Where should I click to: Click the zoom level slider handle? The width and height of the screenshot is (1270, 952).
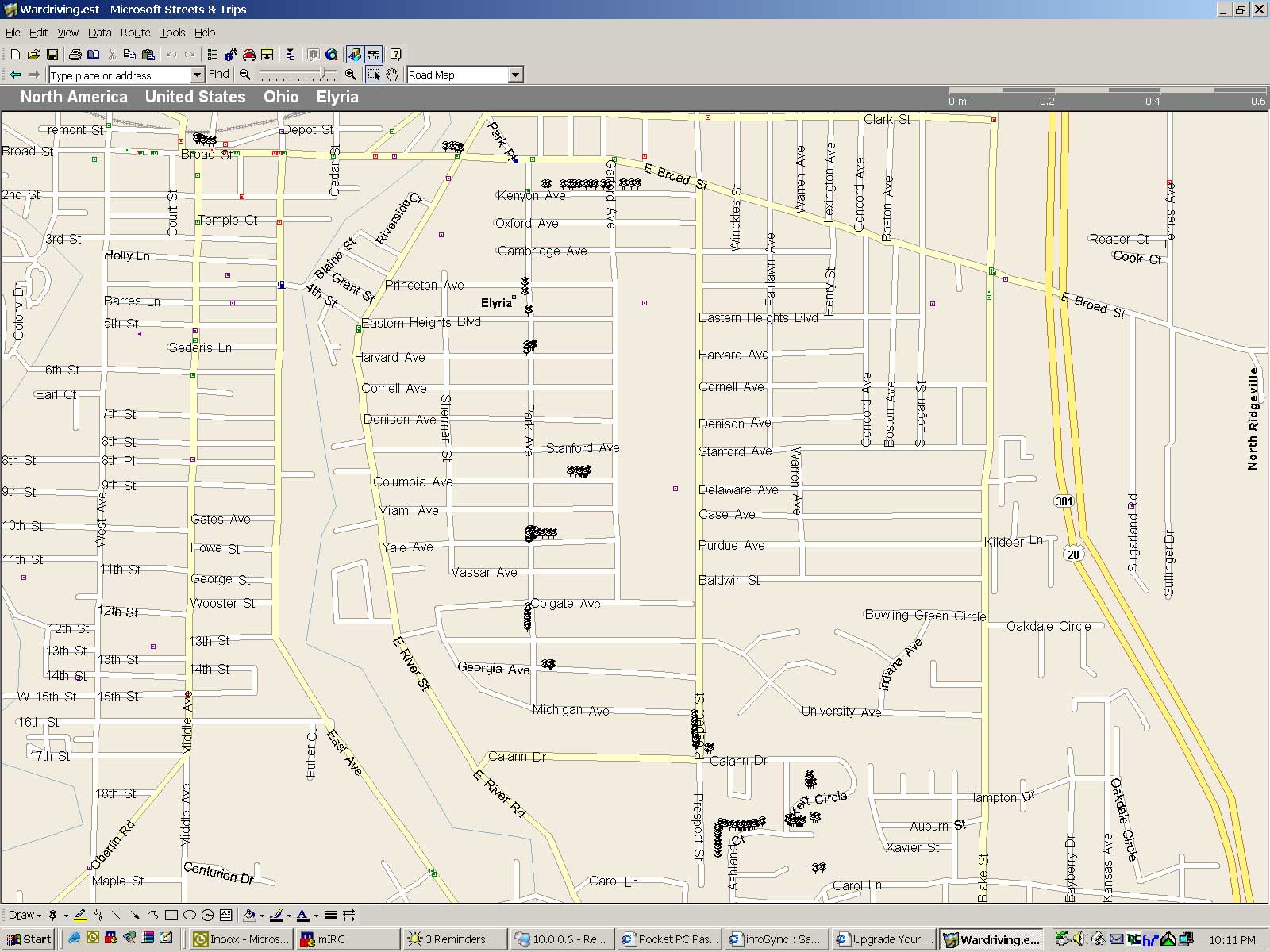(324, 73)
